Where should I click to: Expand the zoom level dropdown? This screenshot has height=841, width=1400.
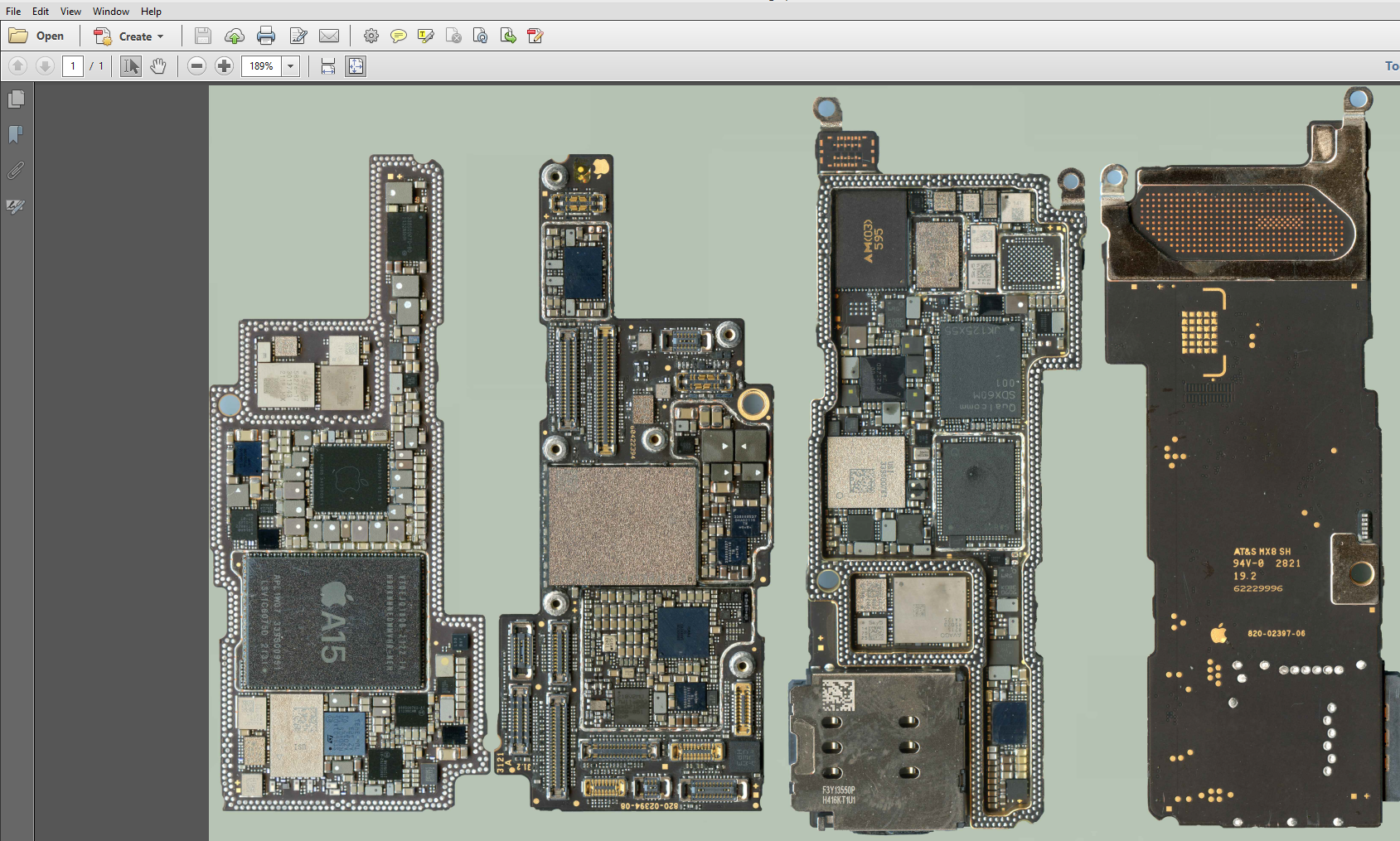click(x=290, y=66)
